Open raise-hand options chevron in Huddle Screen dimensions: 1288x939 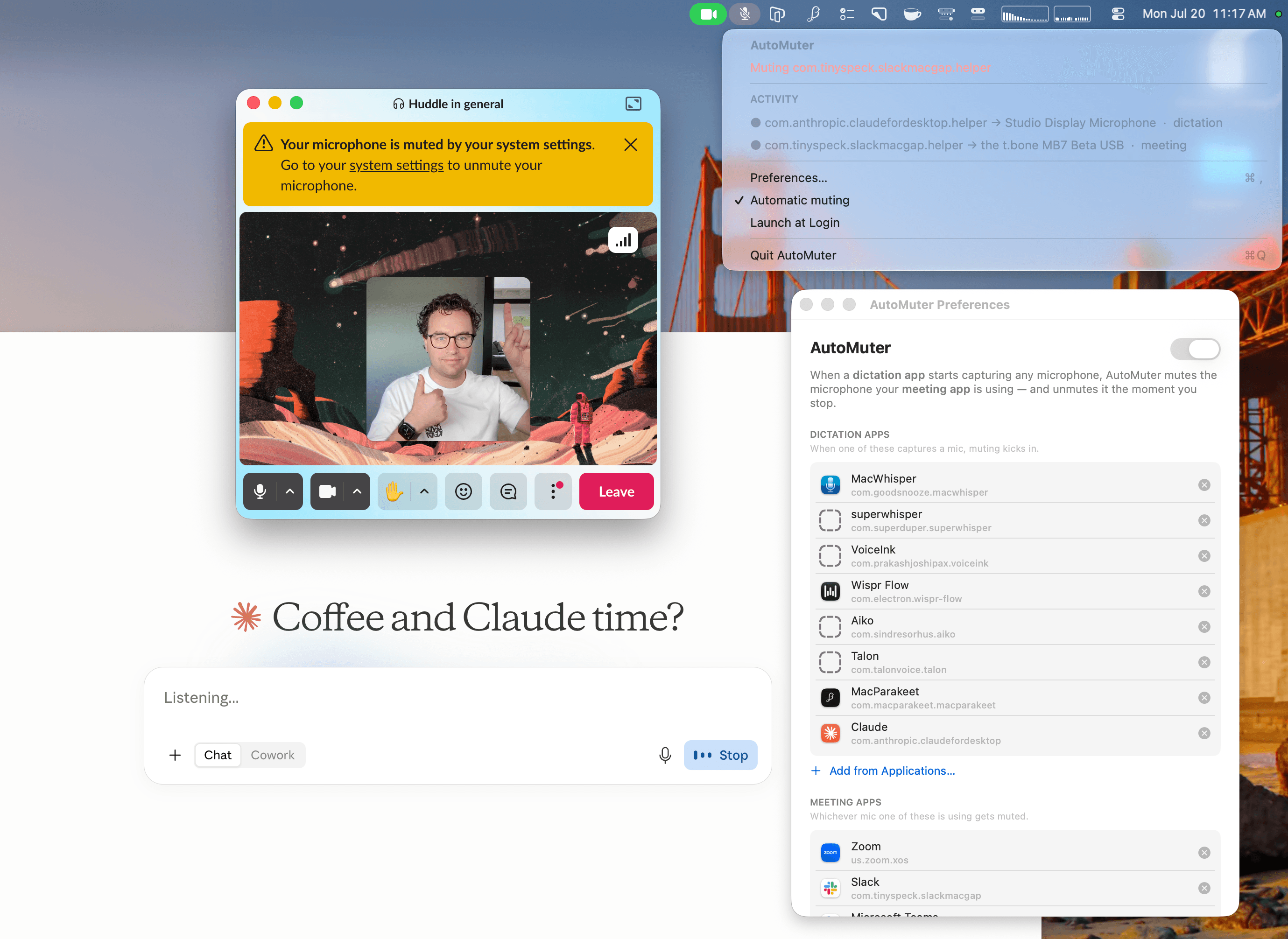(424, 491)
